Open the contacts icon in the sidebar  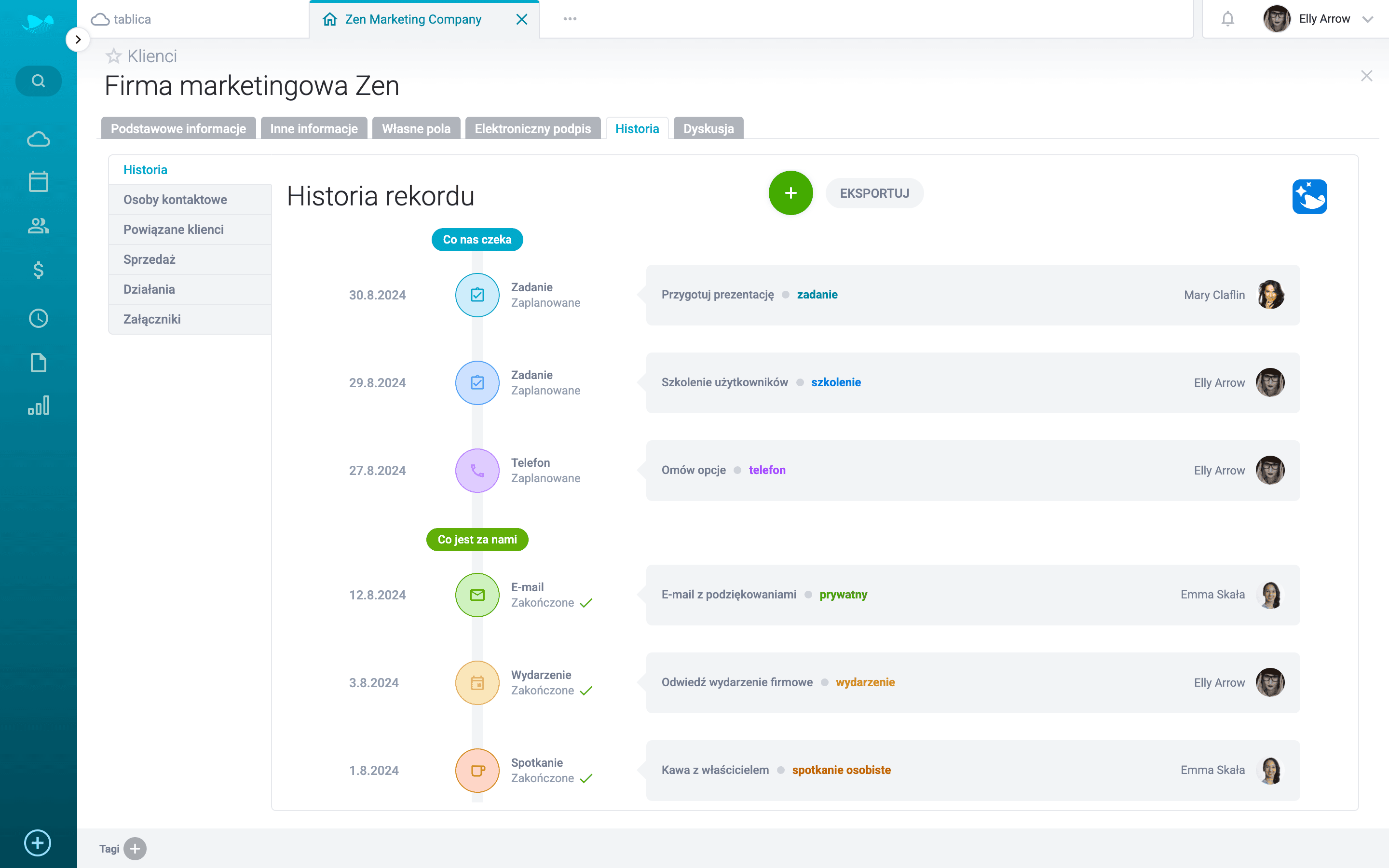38,226
